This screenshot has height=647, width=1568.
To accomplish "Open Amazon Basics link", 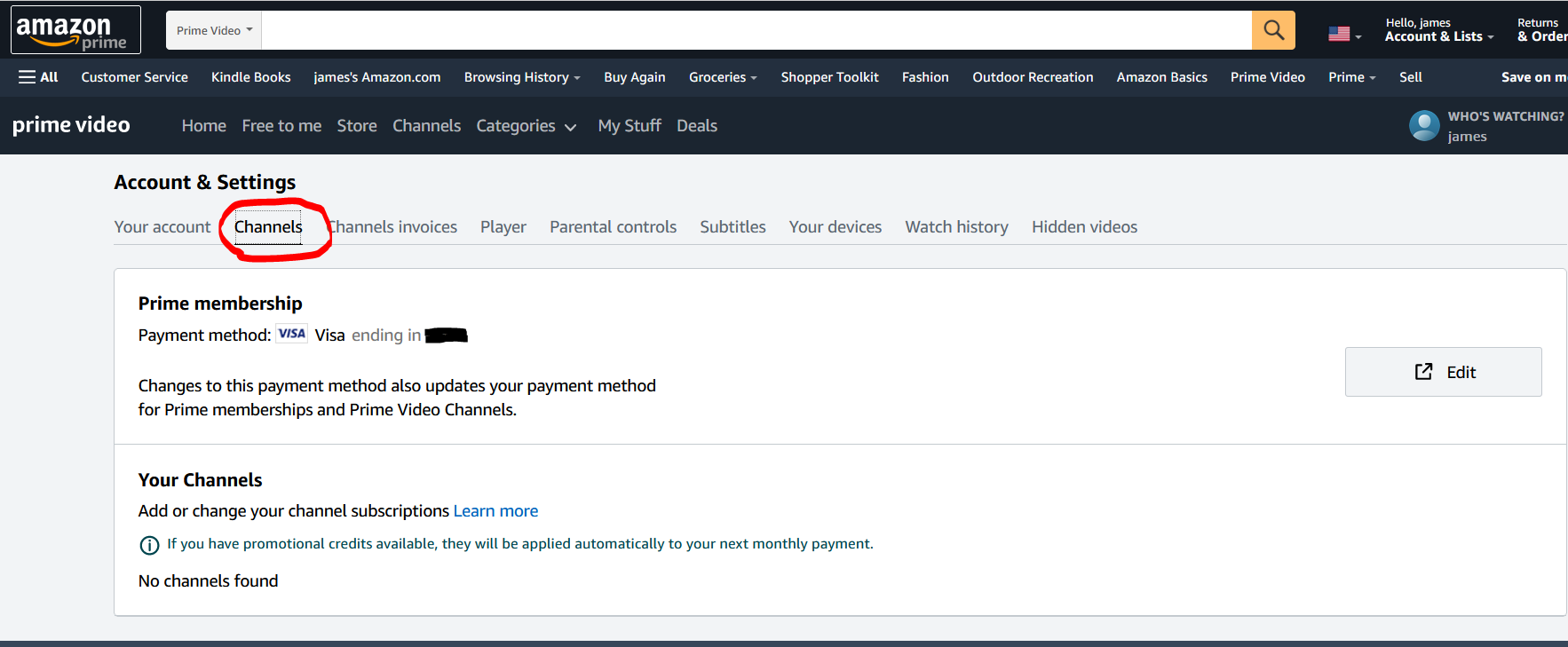I will pyautogui.click(x=1161, y=77).
